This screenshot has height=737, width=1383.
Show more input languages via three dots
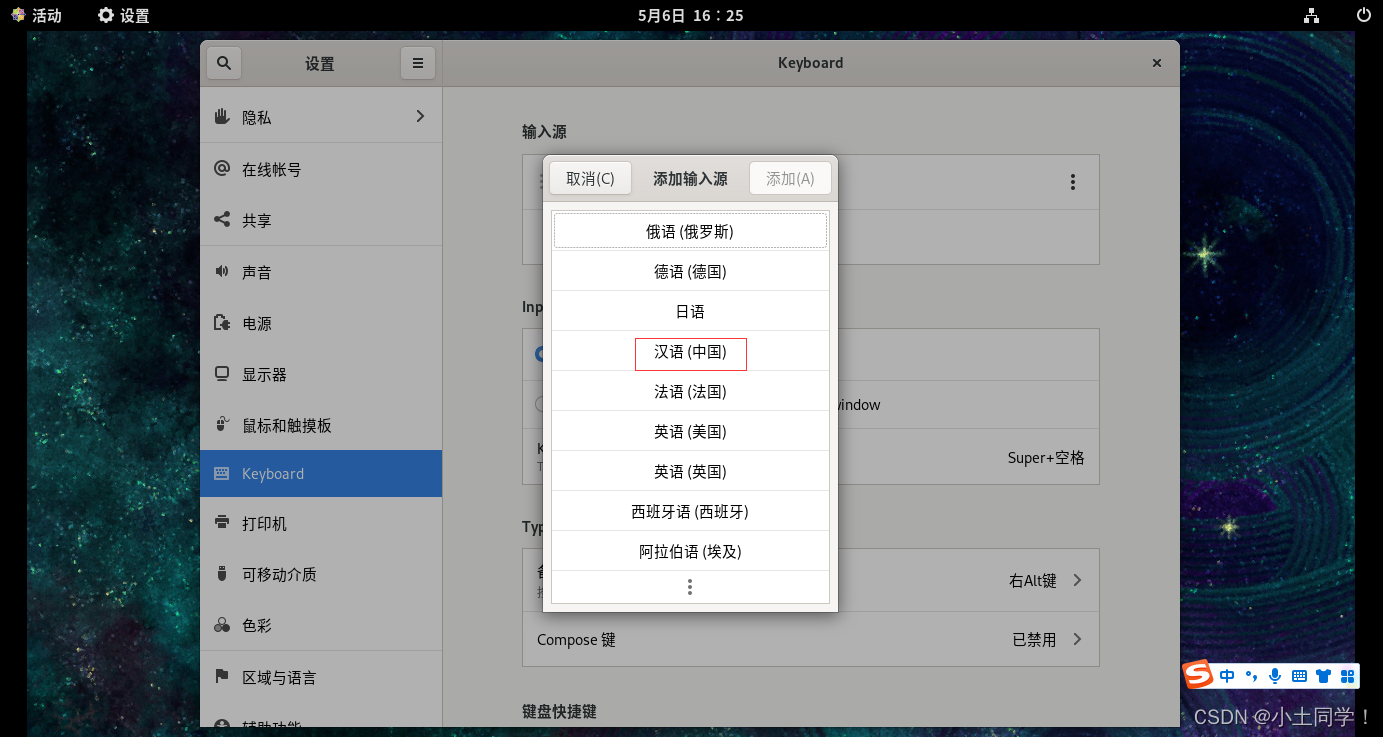(690, 587)
